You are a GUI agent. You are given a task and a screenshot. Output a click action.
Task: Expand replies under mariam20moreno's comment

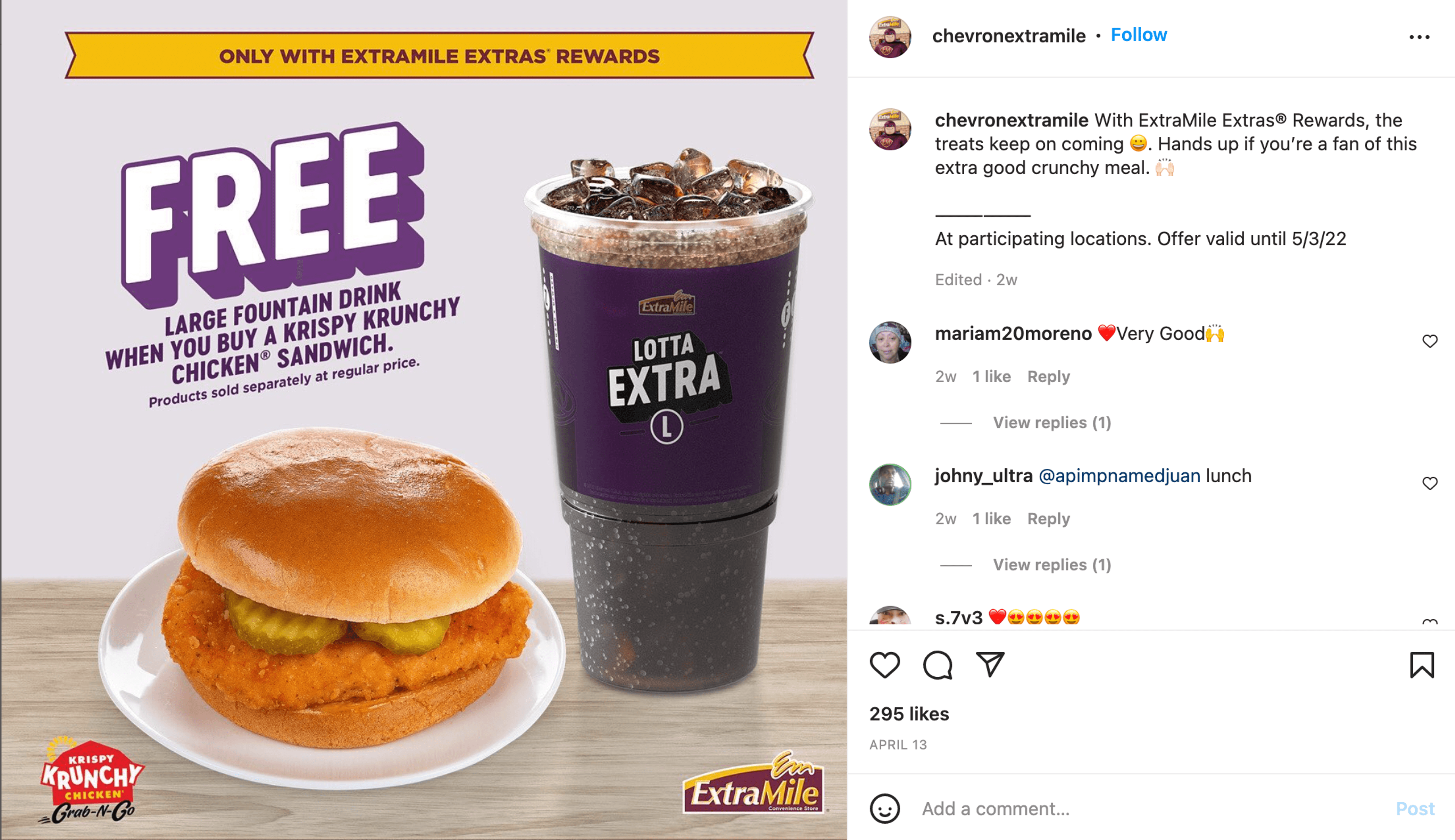1052,422
